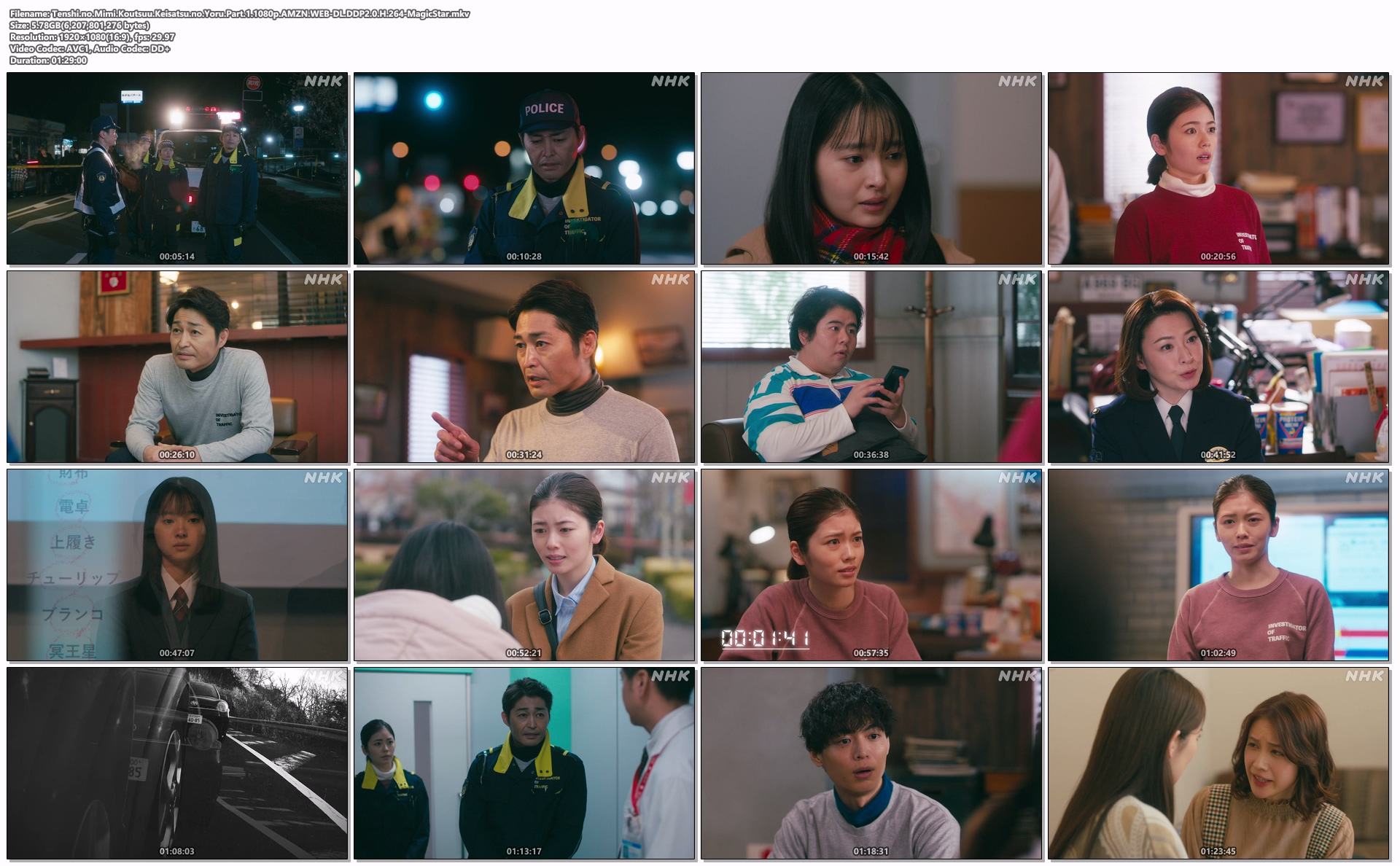Click the 00:31:24 thumbnail of the pointing man
This screenshot has height=866, width=1400.
click(524, 367)
